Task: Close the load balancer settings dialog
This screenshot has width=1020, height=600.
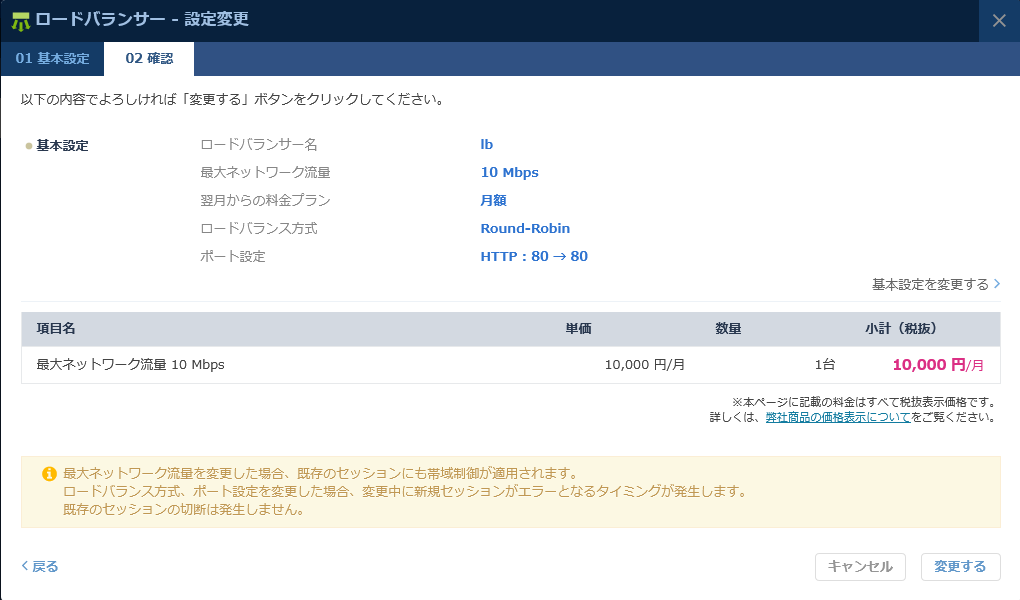Action: click(999, 20)
